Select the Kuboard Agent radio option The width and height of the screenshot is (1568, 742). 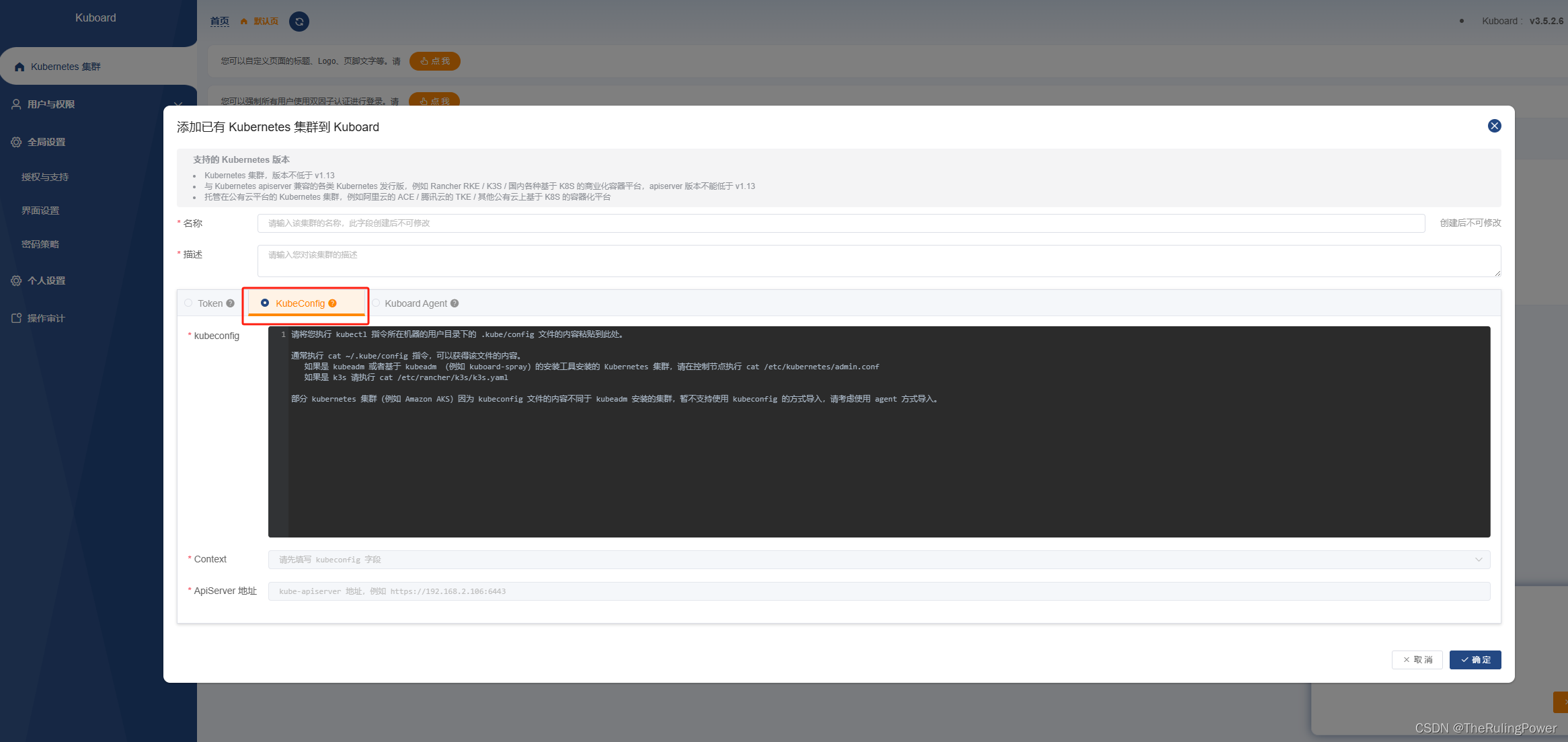[x=376, y=303]
